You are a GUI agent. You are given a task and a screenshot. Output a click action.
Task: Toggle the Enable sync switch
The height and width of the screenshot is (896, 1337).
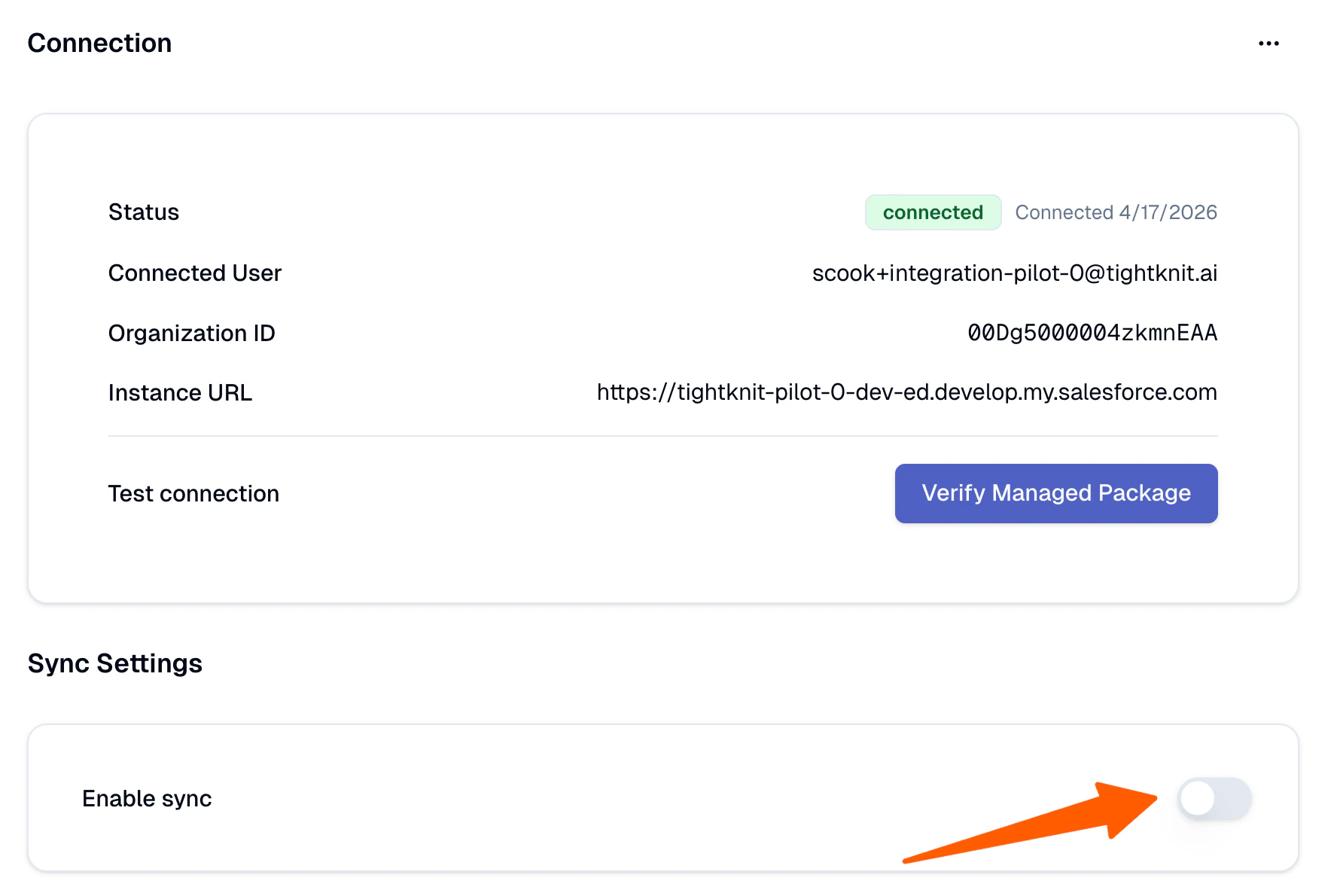[1215, 798]
